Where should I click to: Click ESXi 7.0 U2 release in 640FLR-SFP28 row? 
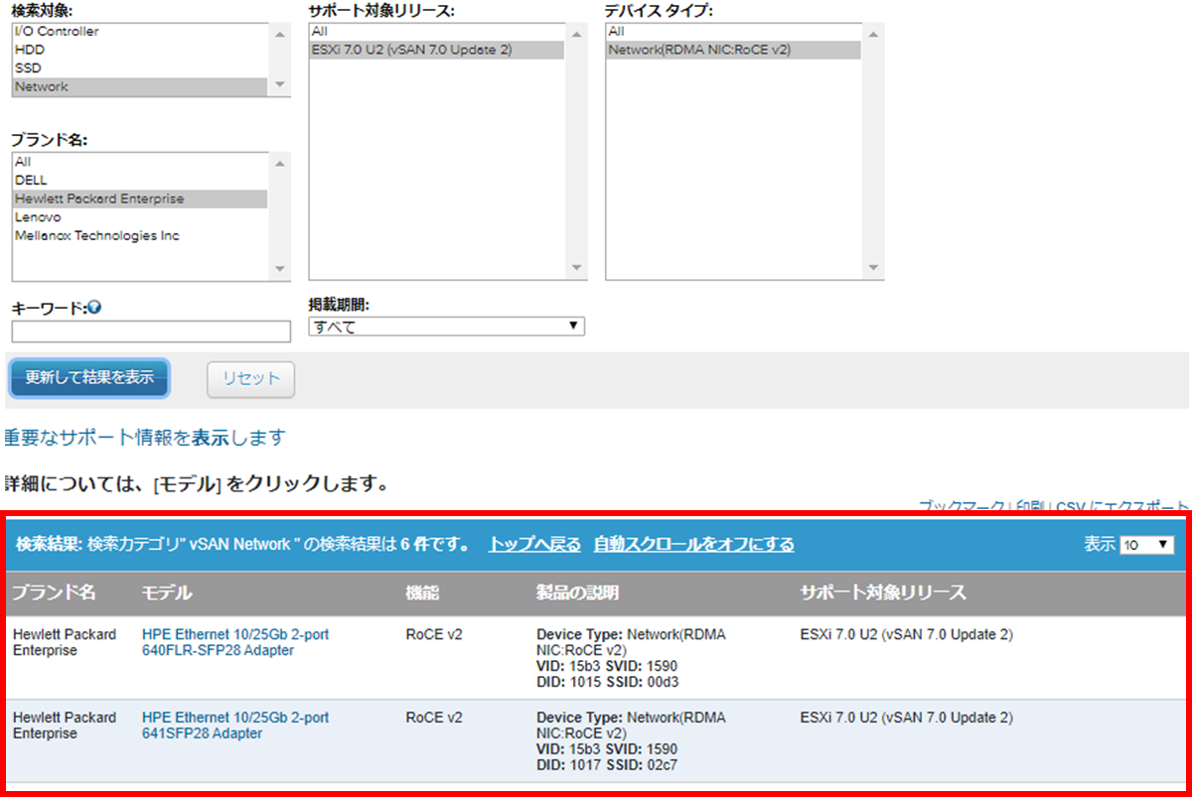[906, 634]
